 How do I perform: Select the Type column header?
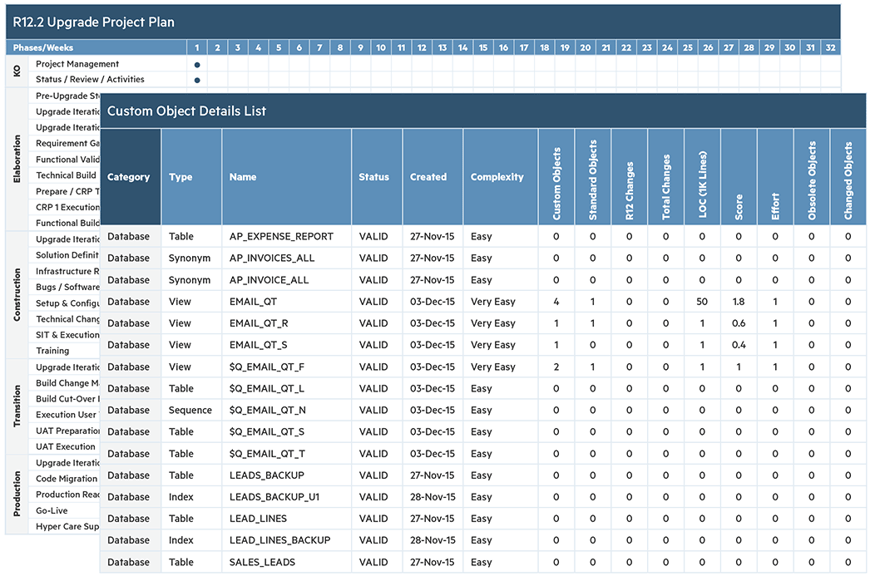(191, 177)
